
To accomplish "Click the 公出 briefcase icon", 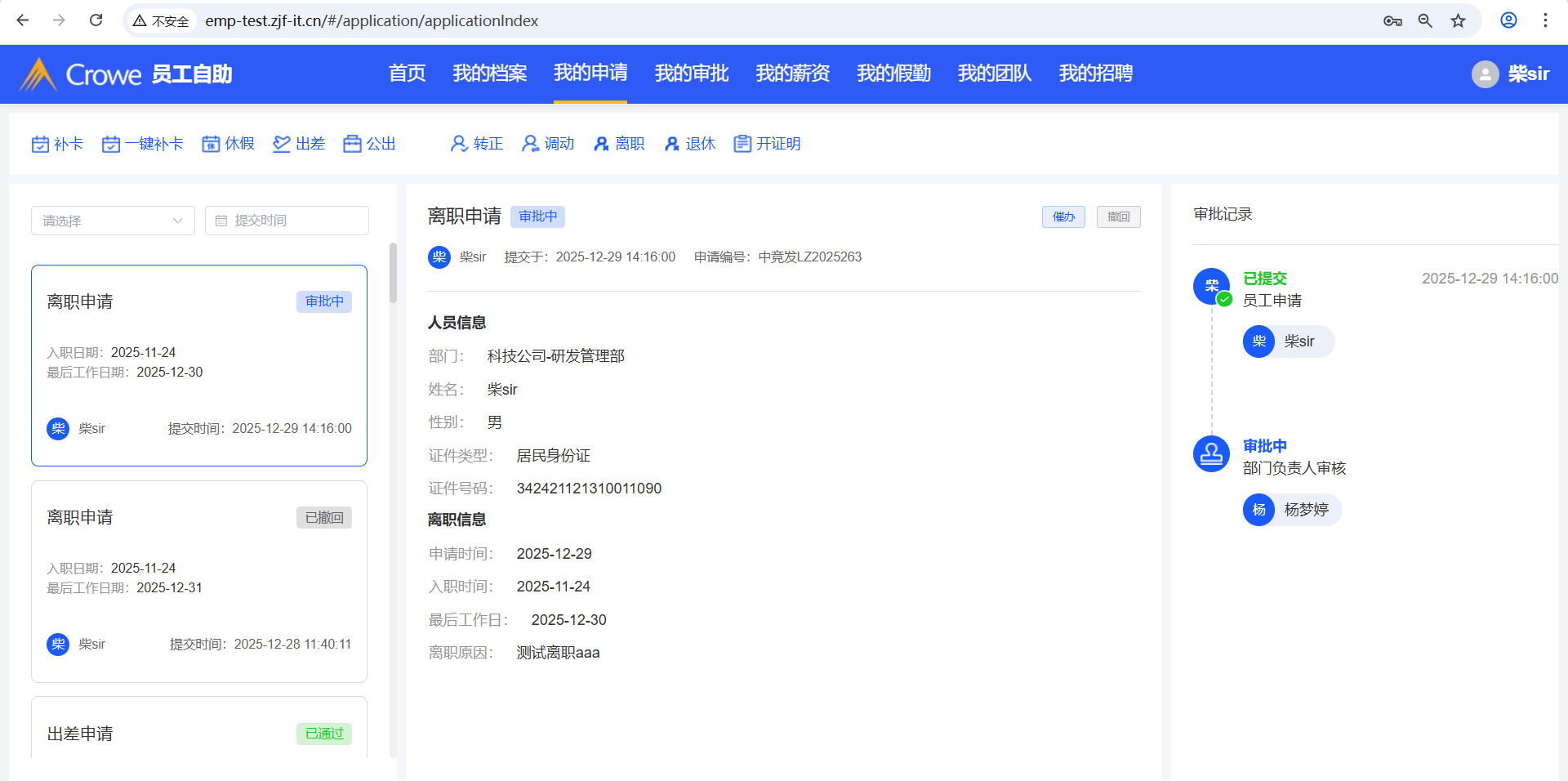I will pyautogui.click(x=352, y=145).
